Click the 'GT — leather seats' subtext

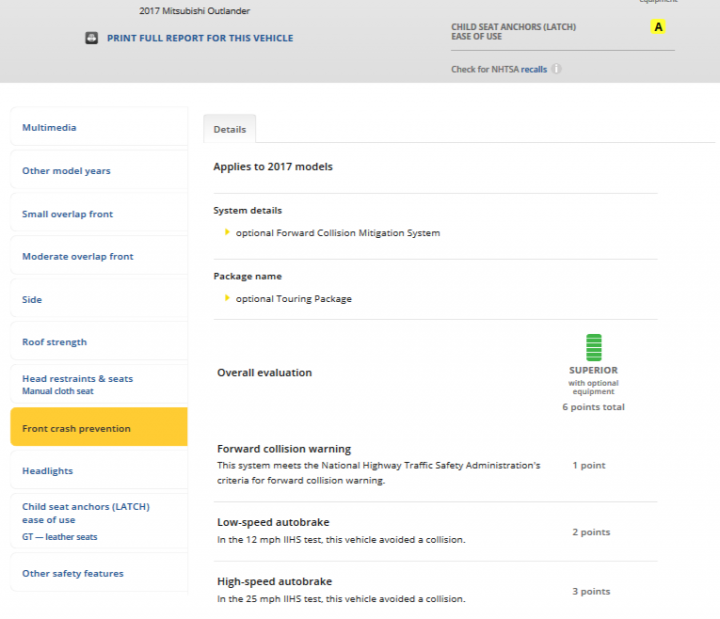click(60, 536)
